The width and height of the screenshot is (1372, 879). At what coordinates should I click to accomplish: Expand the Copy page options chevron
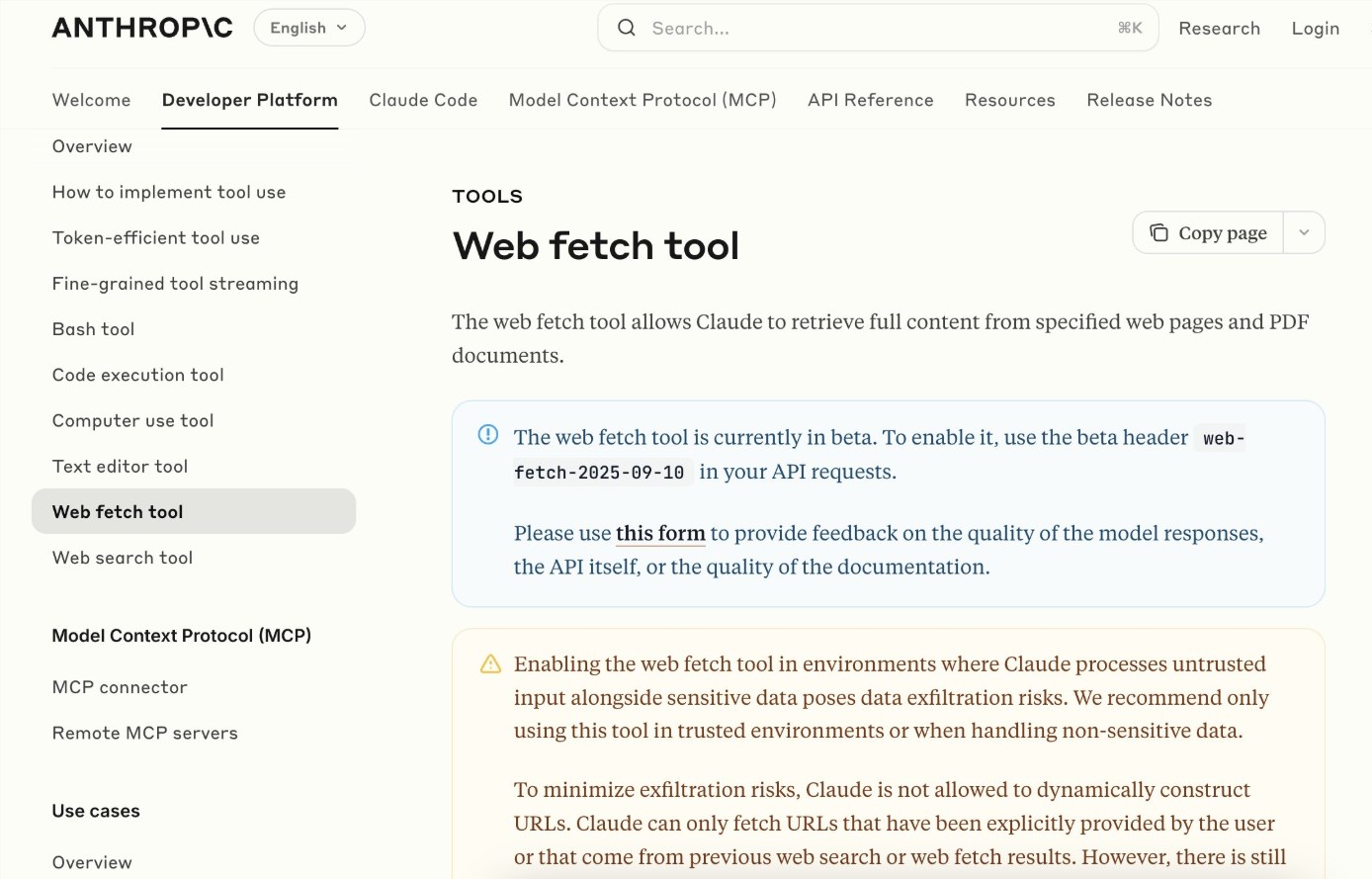click(x=1304, y=232)
